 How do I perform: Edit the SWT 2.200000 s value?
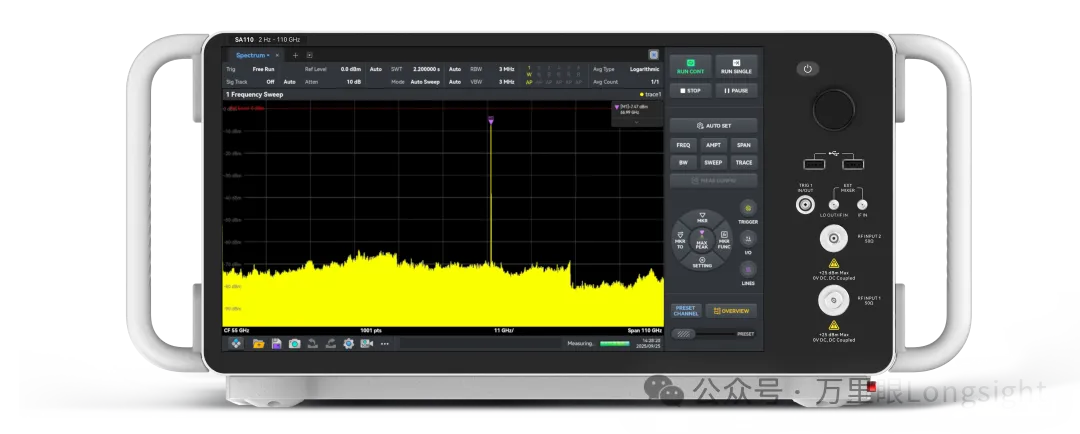point(426,70)
